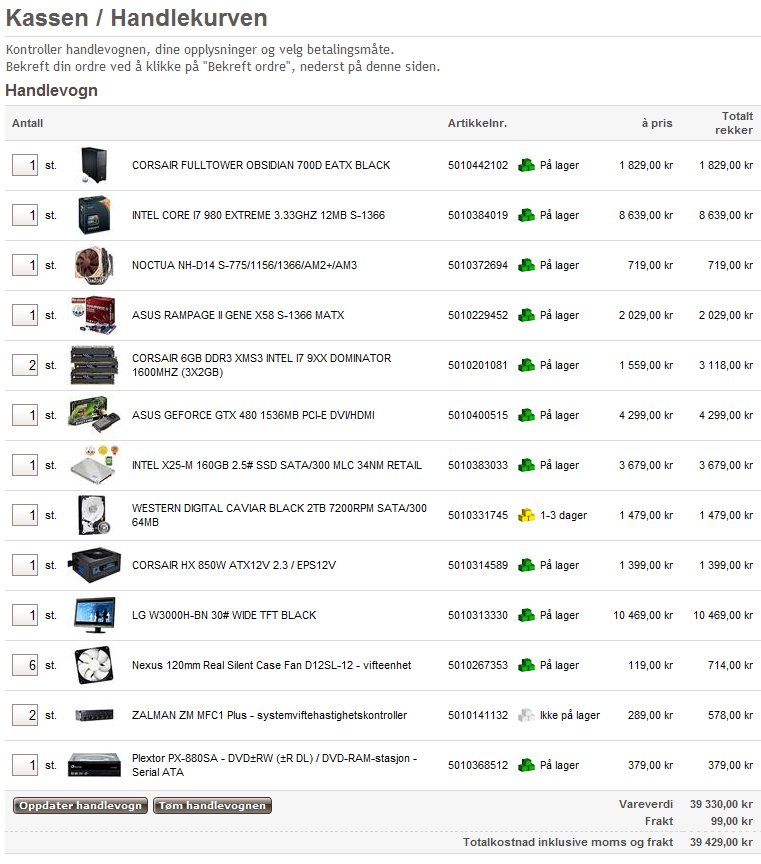761x864 pixels.
Task: Click green stock icon for Corsair HX 850W
Action: [x=526, y=565]
